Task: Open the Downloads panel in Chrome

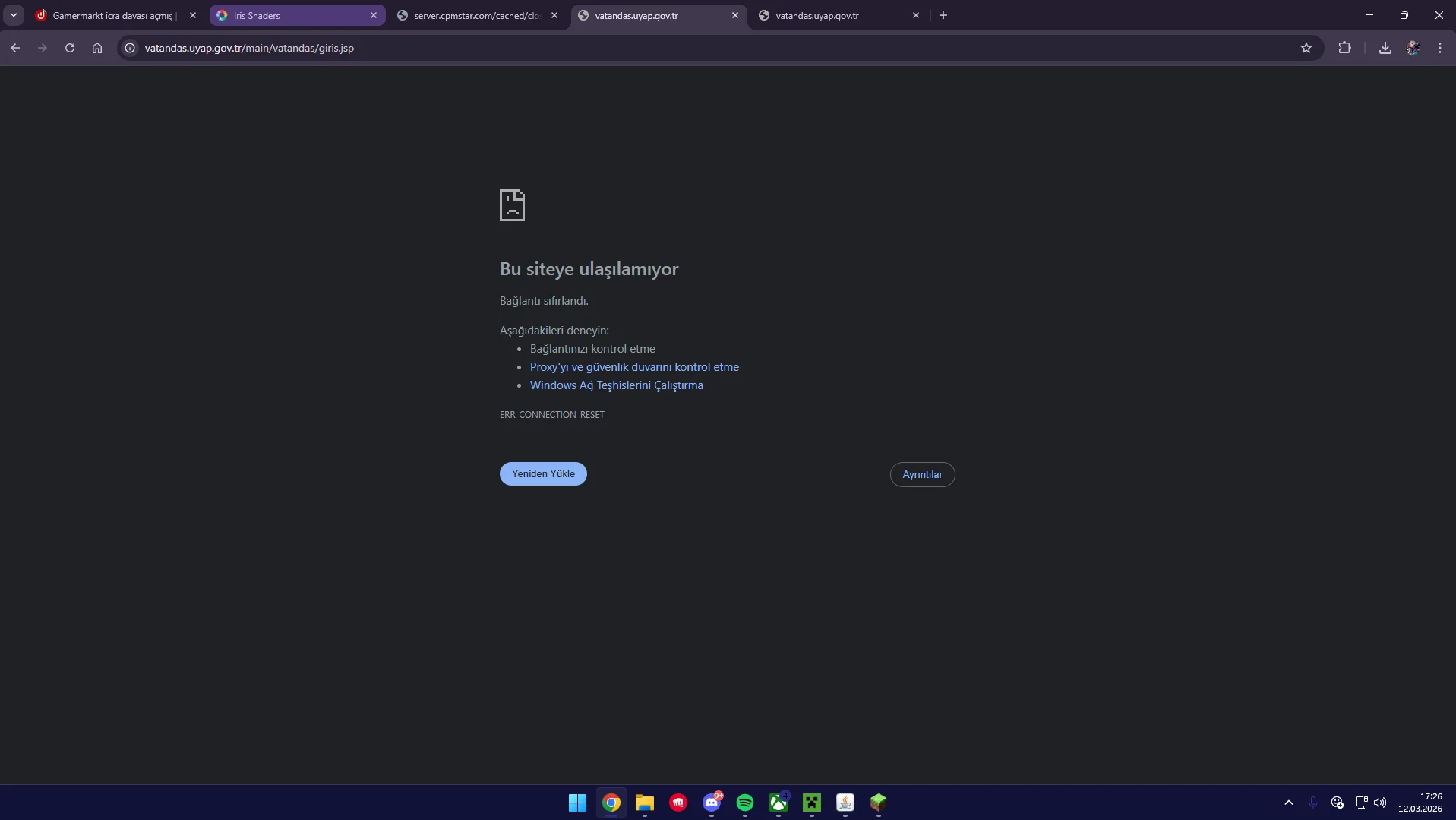Action: tap(1385, 48)
